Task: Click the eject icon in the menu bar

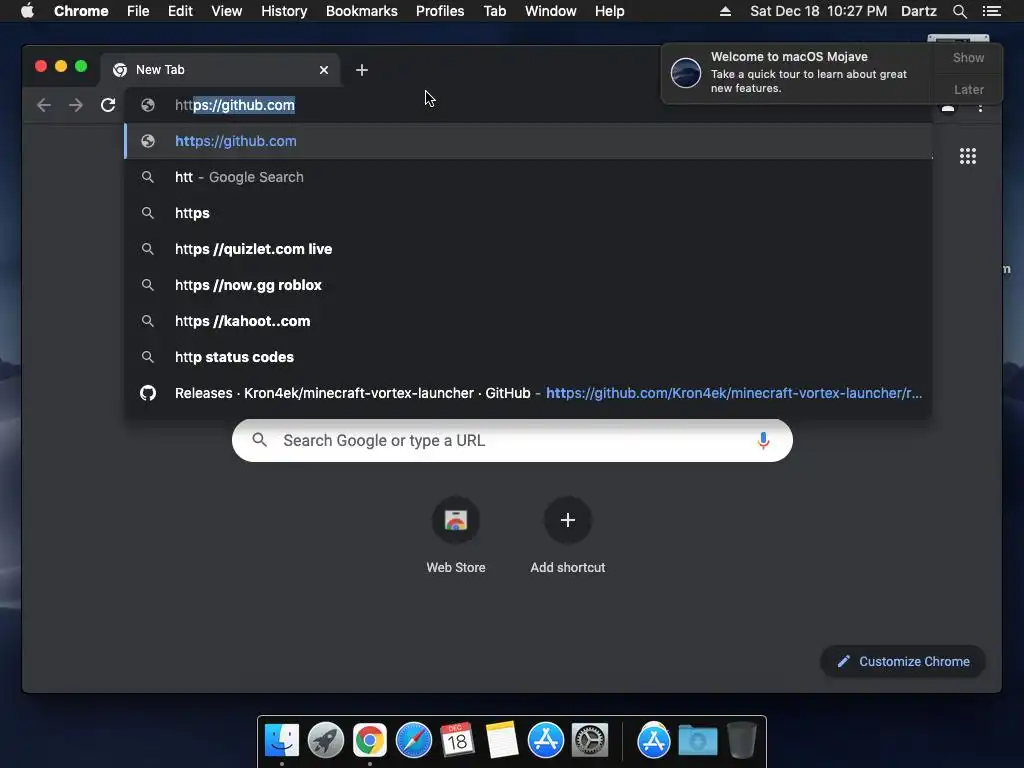Action: coord(725,11)
